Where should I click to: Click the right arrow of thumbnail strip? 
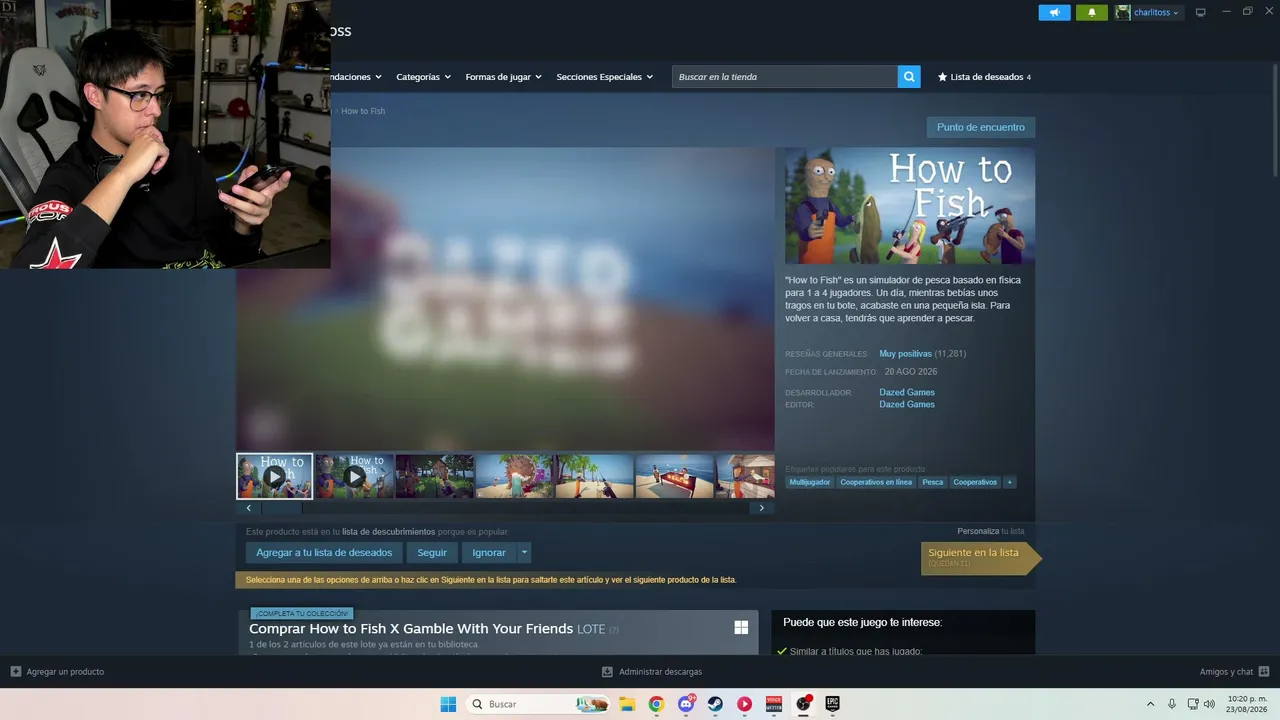[x=761, y=508]
